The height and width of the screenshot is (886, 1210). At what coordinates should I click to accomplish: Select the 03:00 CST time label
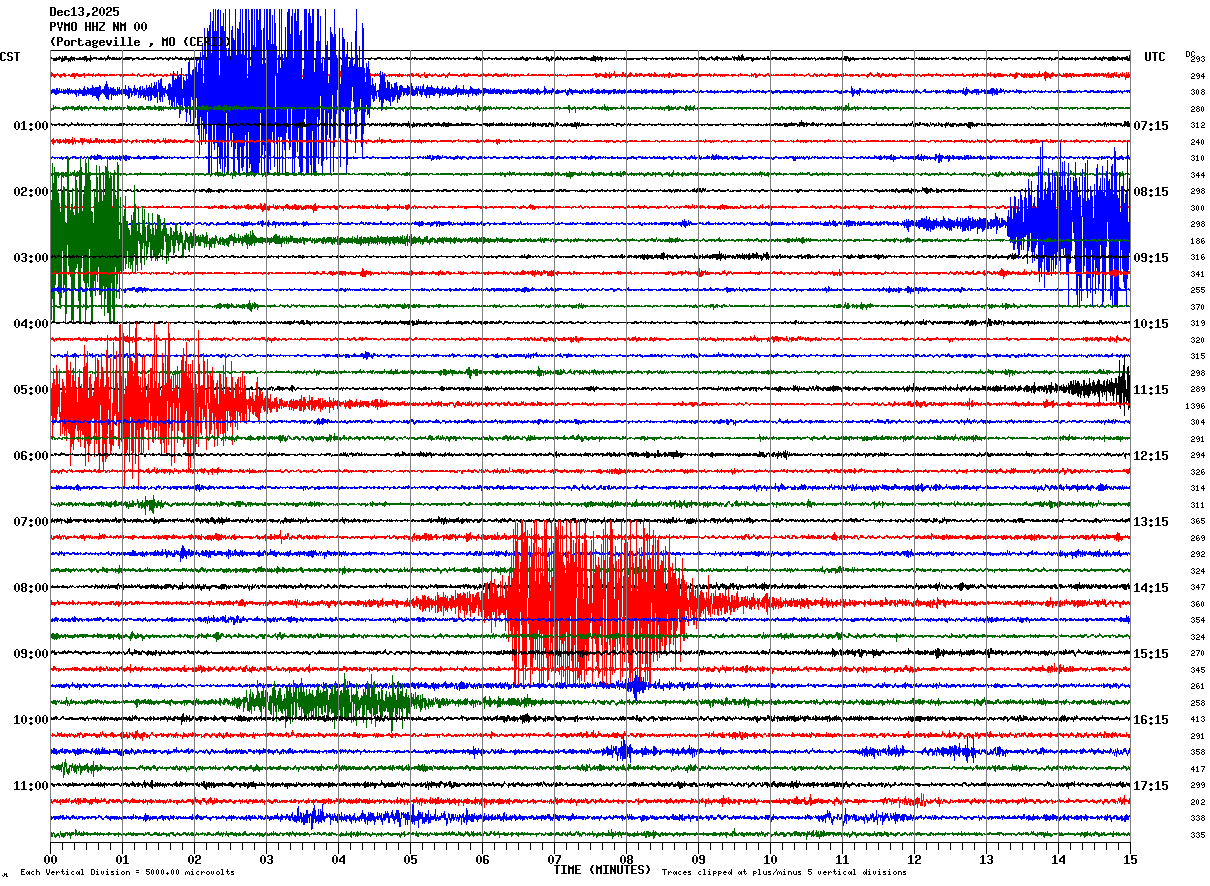click(31, 258)
